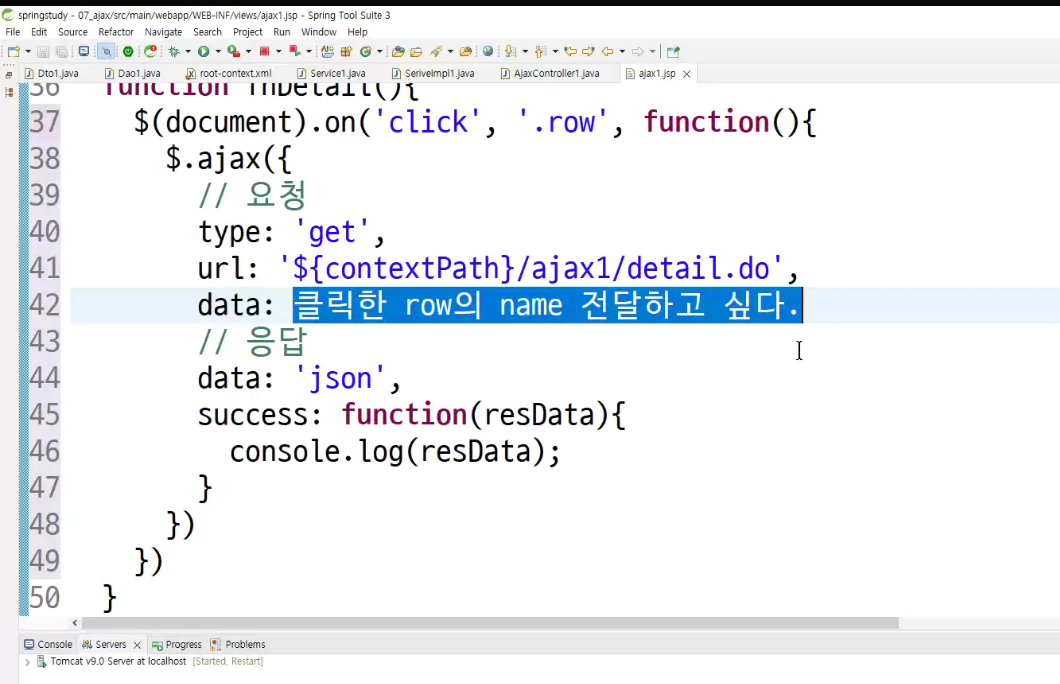Screen dimensions: 1060x684
Task: Select Tomcat v9.0 Server at localhost entry
Action: coord(118,661)
